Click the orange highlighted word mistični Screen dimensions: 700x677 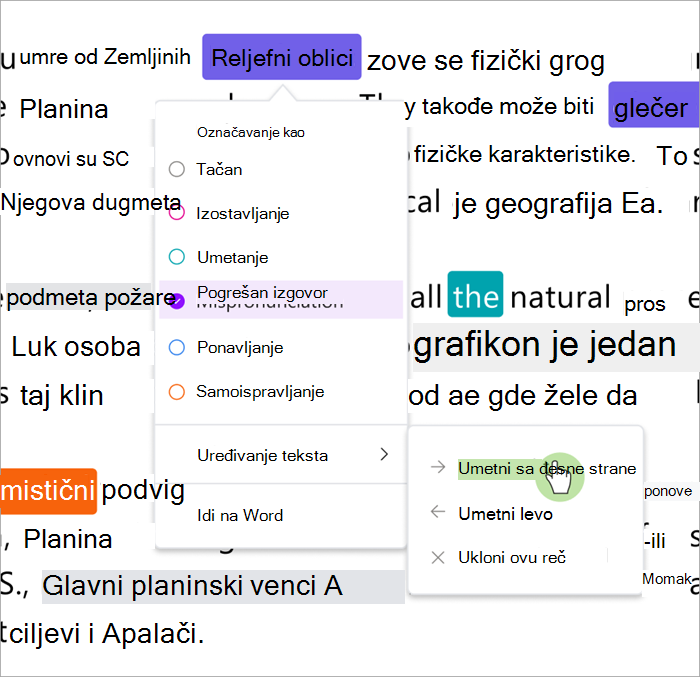[48, 491]
